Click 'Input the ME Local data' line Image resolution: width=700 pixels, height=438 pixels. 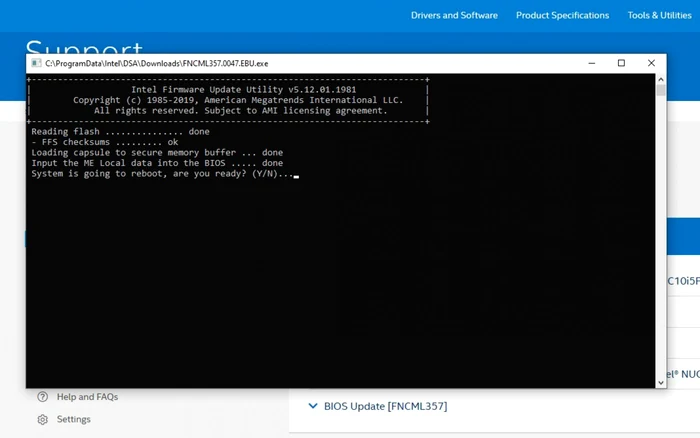click(157, 163)
